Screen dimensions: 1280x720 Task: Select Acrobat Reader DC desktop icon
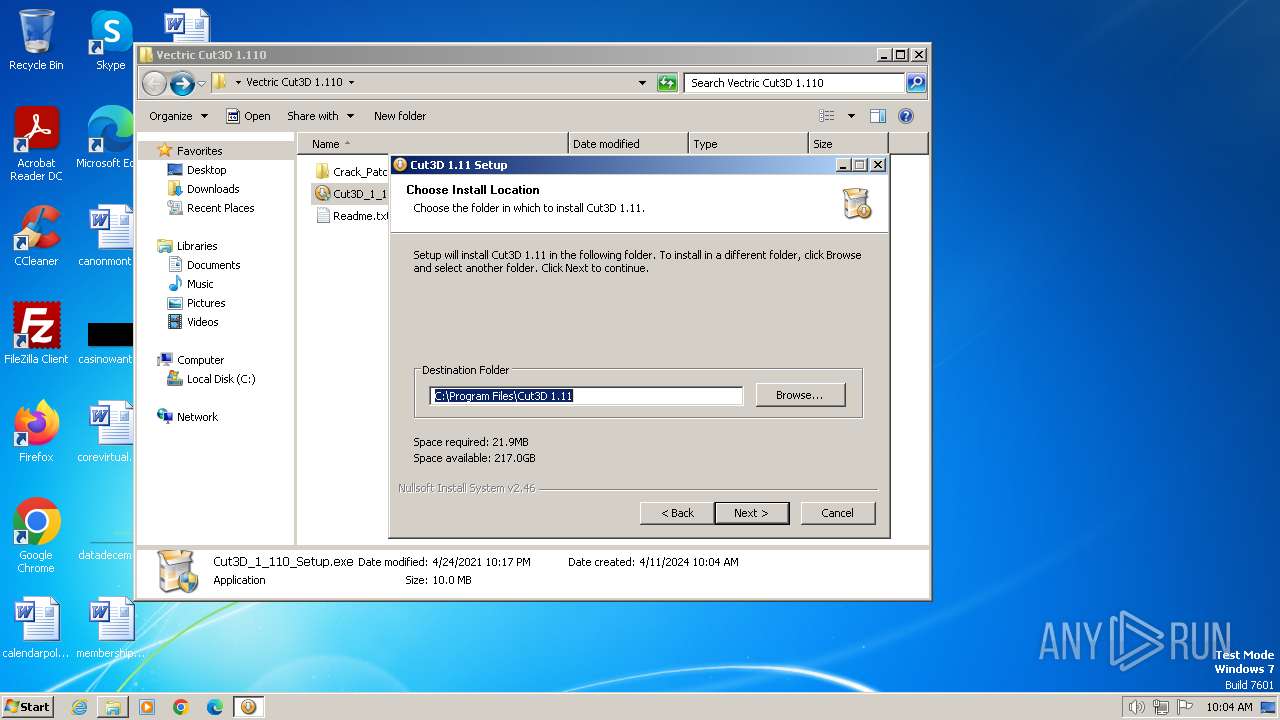[x=36, y=144]
